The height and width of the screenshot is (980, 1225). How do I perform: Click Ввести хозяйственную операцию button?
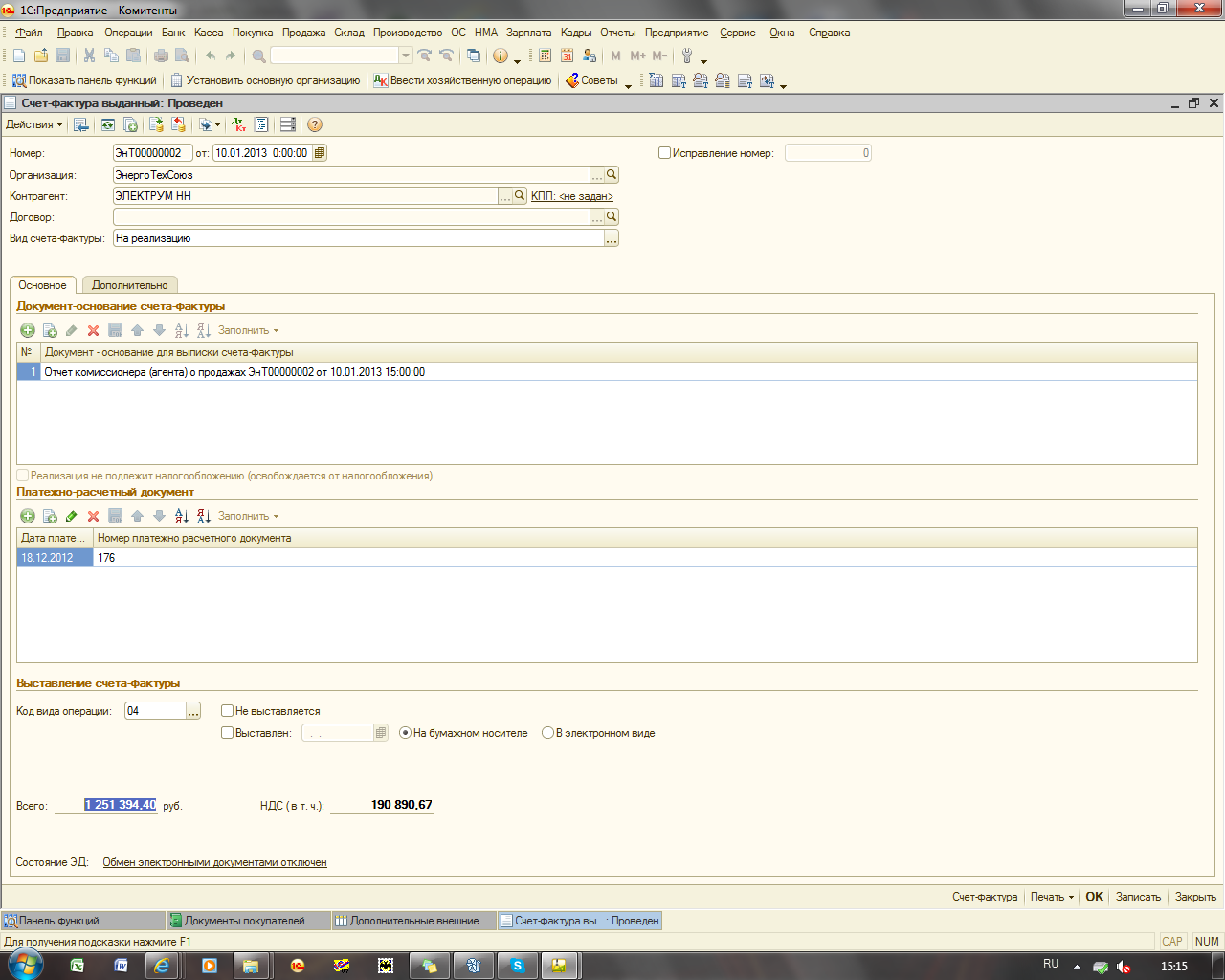point(462,80)
